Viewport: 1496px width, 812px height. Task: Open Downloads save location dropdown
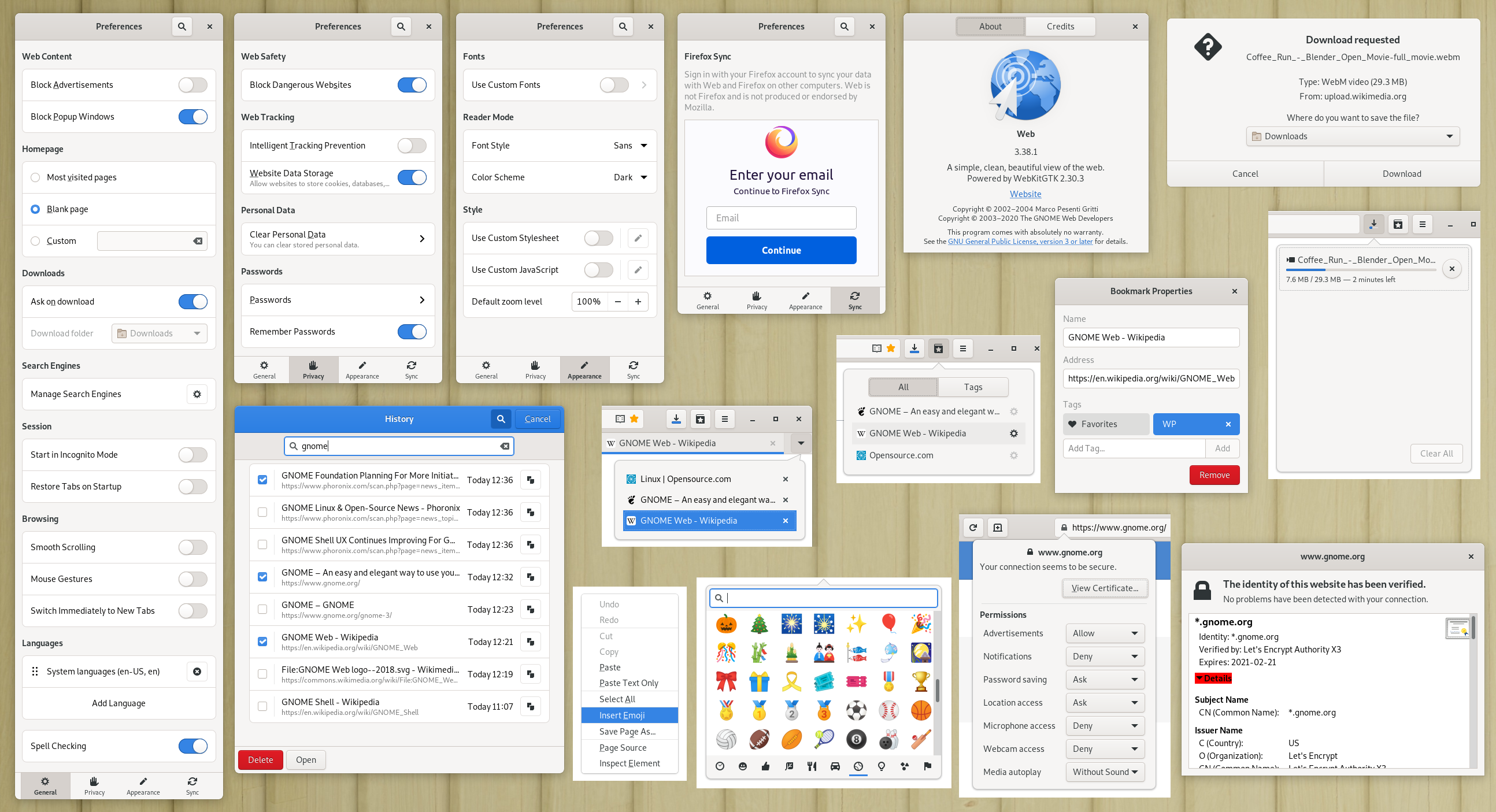point(1353,136)
